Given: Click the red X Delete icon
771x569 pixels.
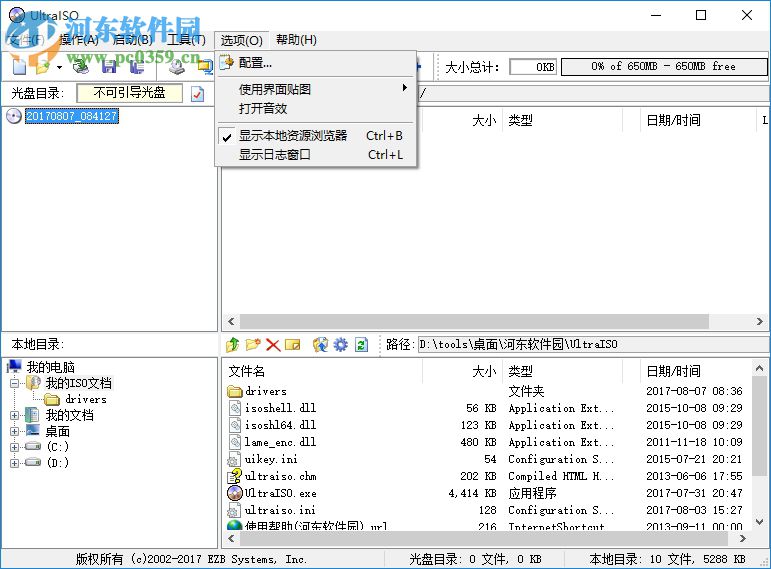Looking at the screenshot, I should (273, 344).
